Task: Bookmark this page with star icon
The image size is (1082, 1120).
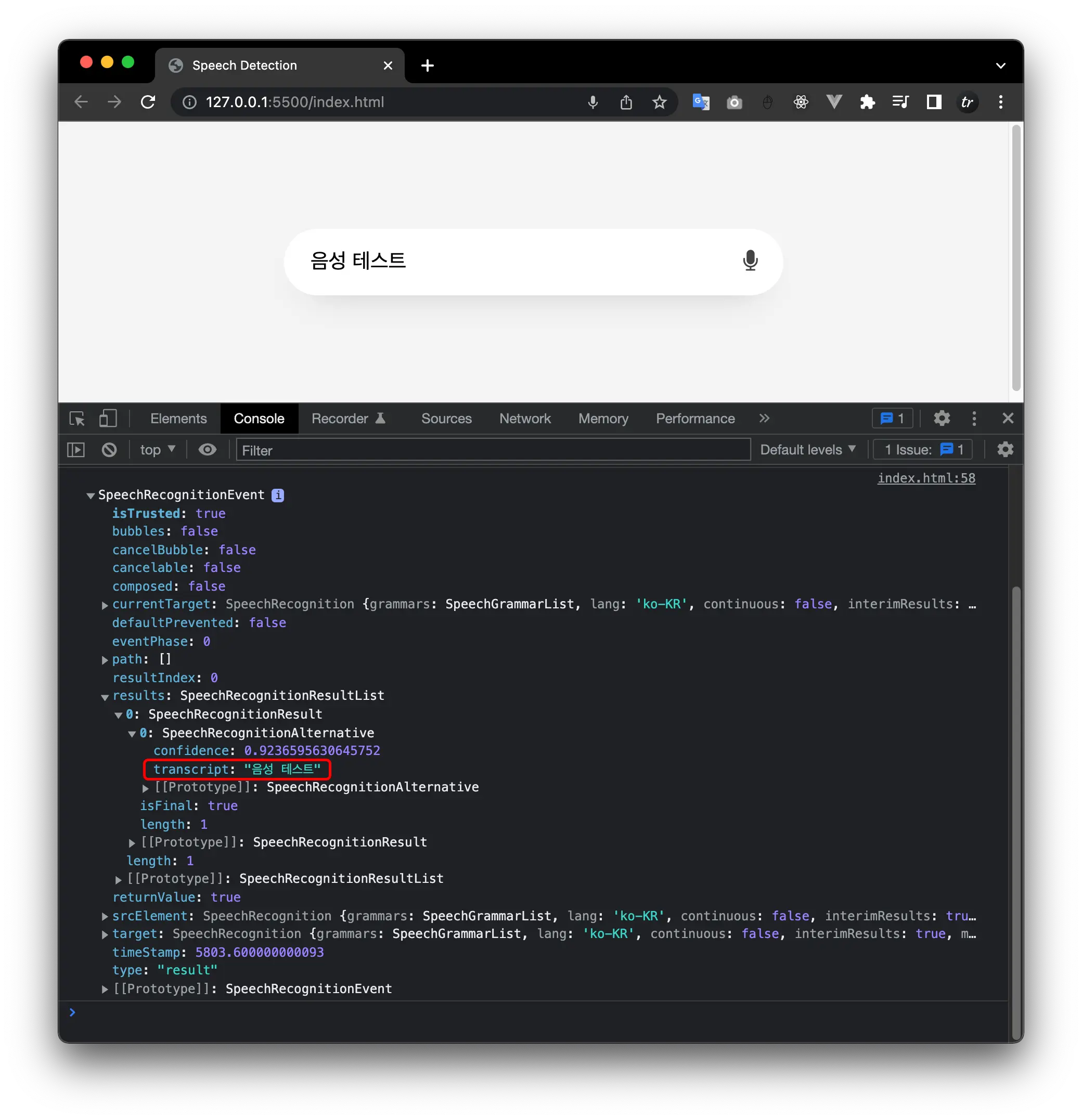Action: click(x=660, y=102)
